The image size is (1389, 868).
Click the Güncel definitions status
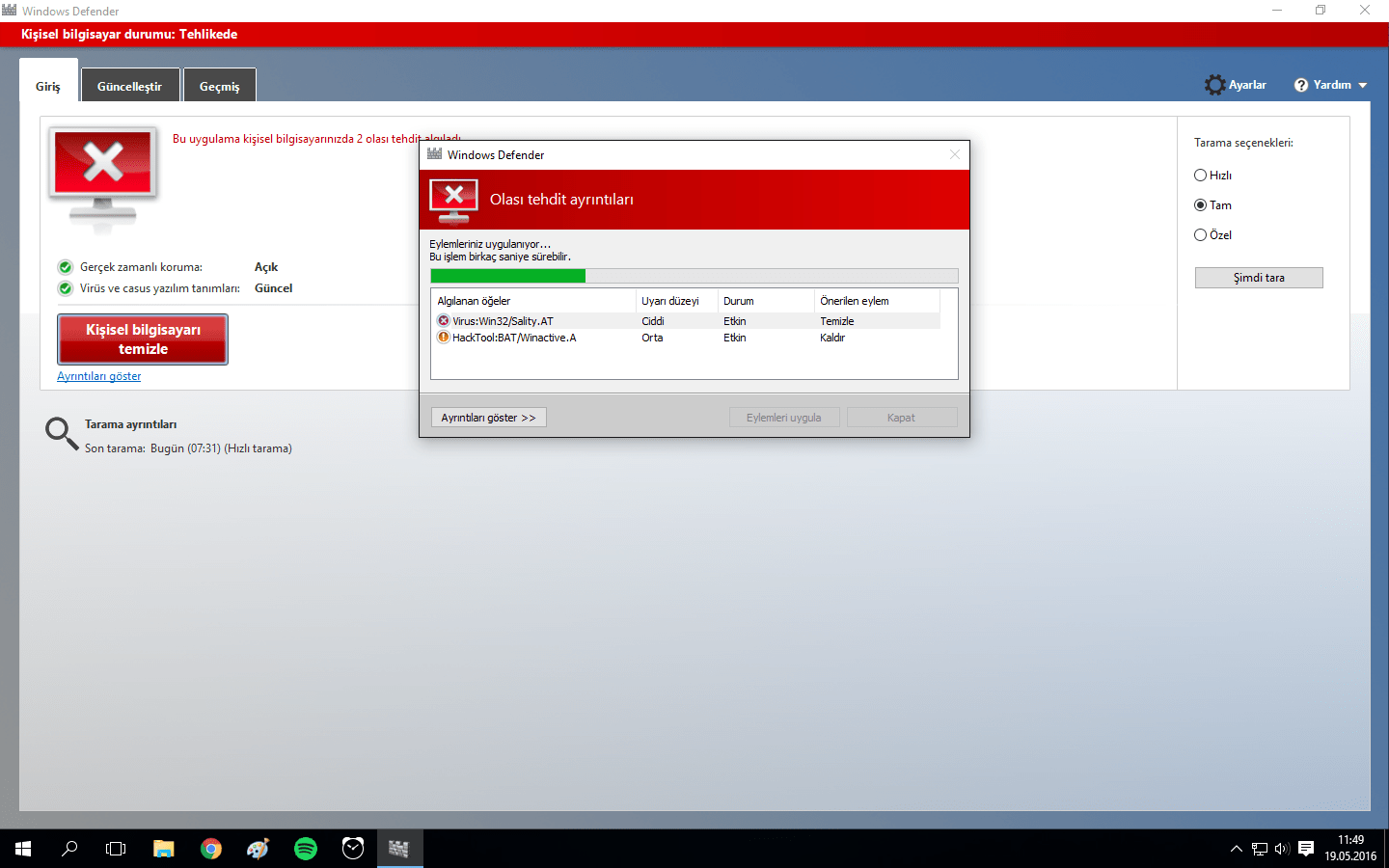(x=274, y=288)
